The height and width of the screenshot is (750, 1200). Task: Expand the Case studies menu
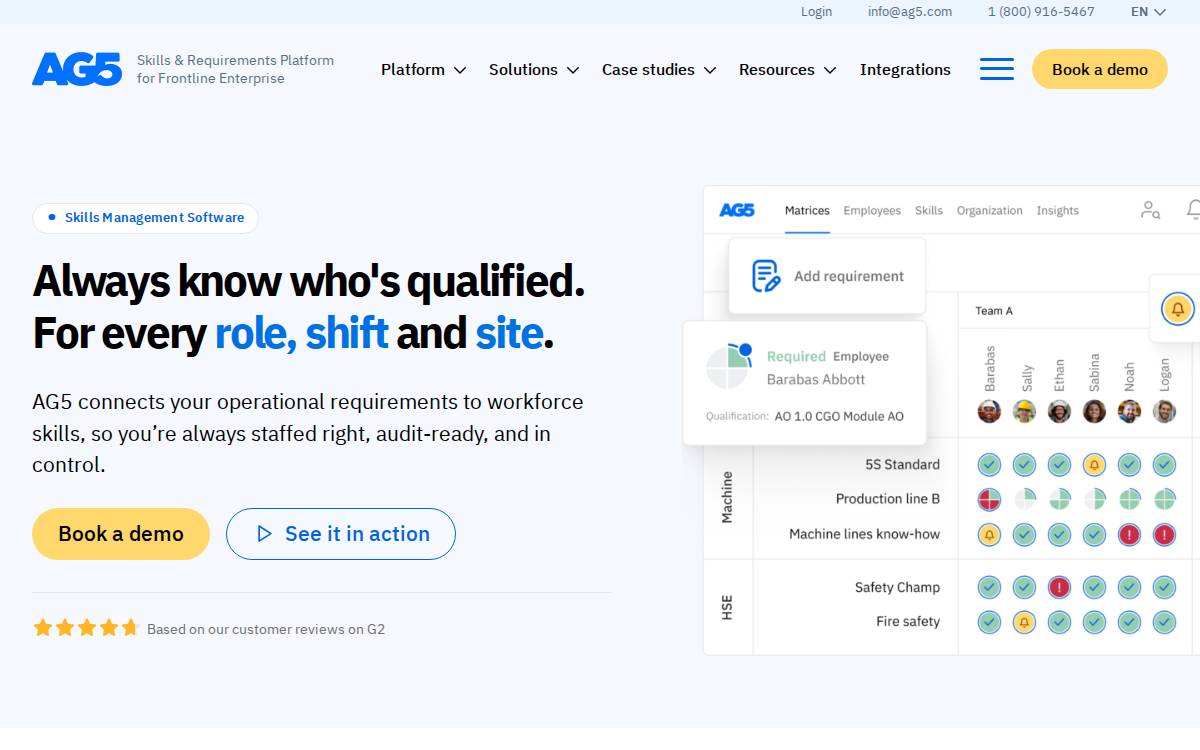[659, 69]
